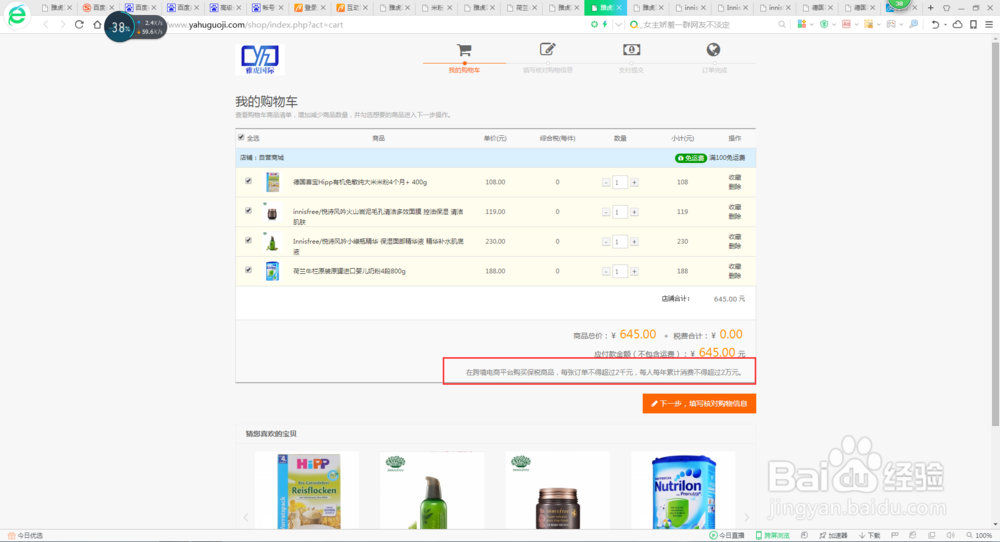Viewport: 1000px width, 542px height.
Task: Click the browser address bar URL
Action: 256,24
